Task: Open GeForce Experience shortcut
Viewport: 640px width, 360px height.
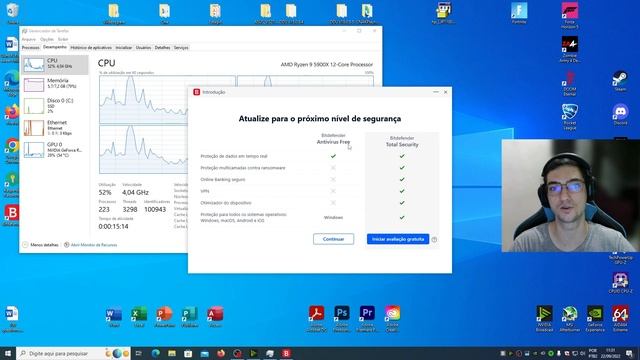Action: [595, 318]
